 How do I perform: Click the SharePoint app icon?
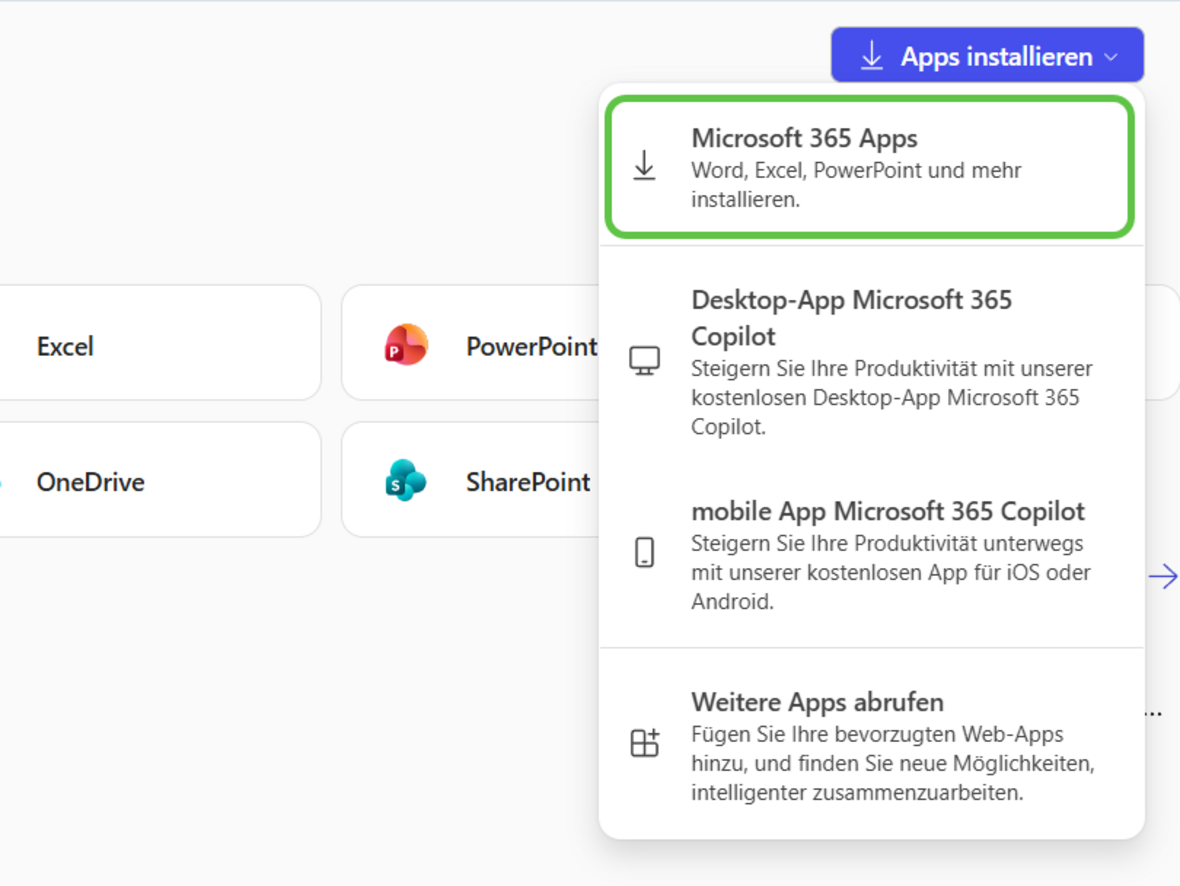point(406,481)
